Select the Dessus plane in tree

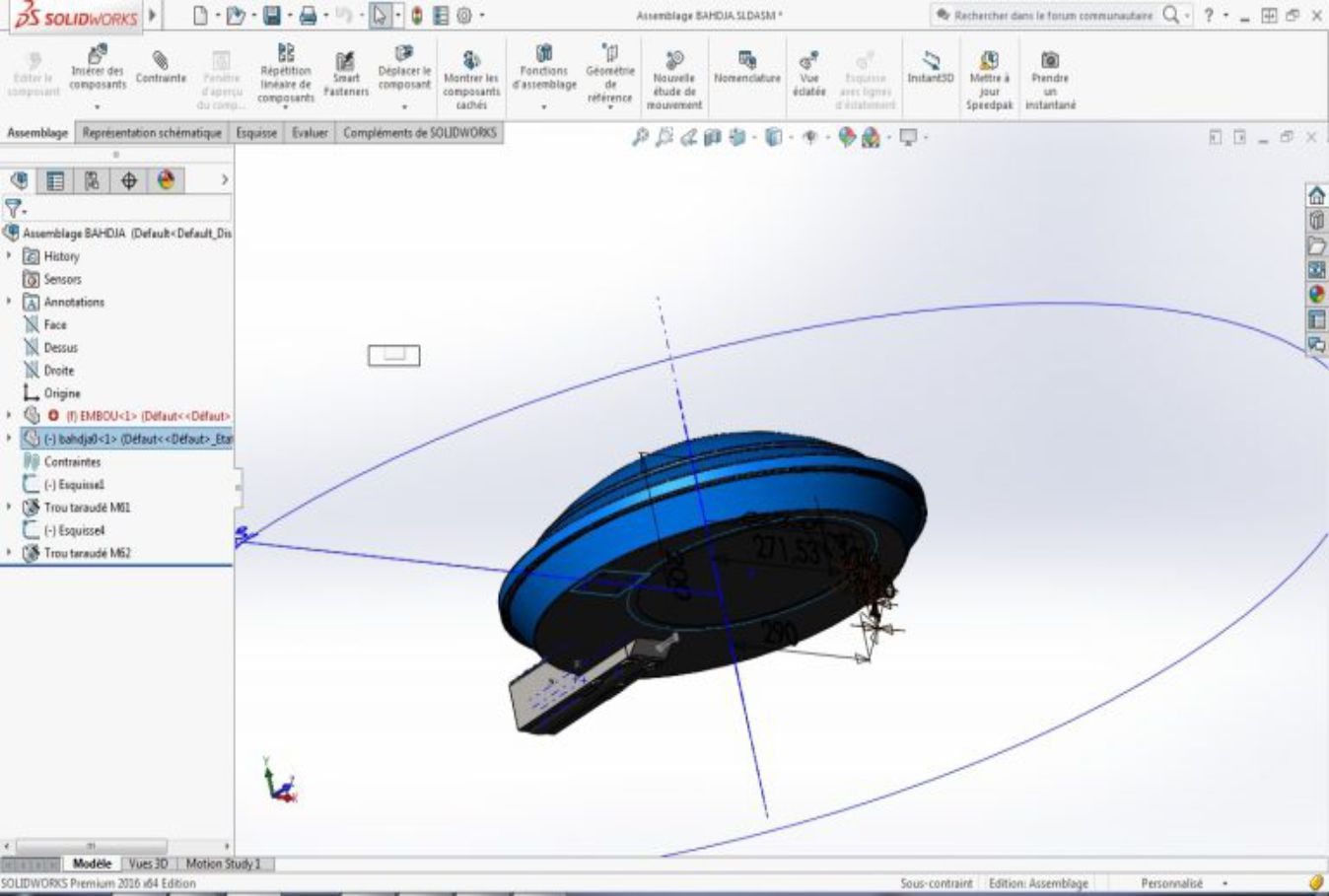click(x=60, y=348)
